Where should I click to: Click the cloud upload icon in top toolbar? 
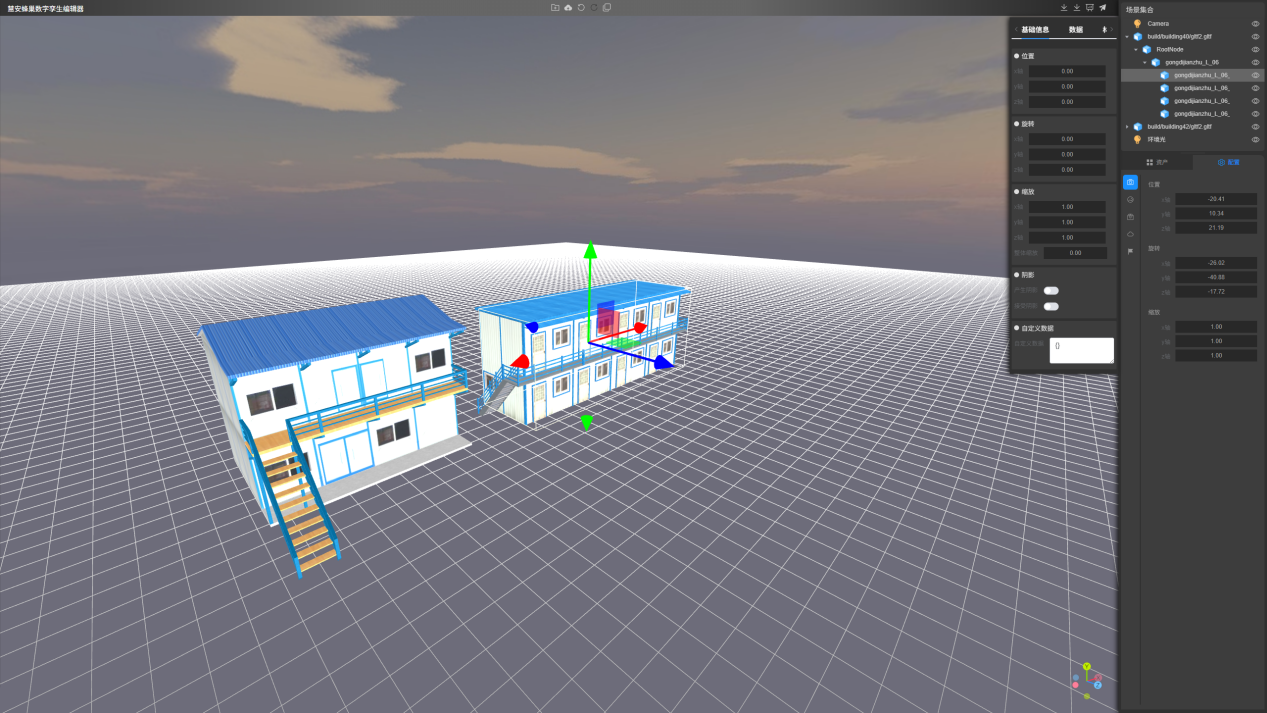pos(568,8)
